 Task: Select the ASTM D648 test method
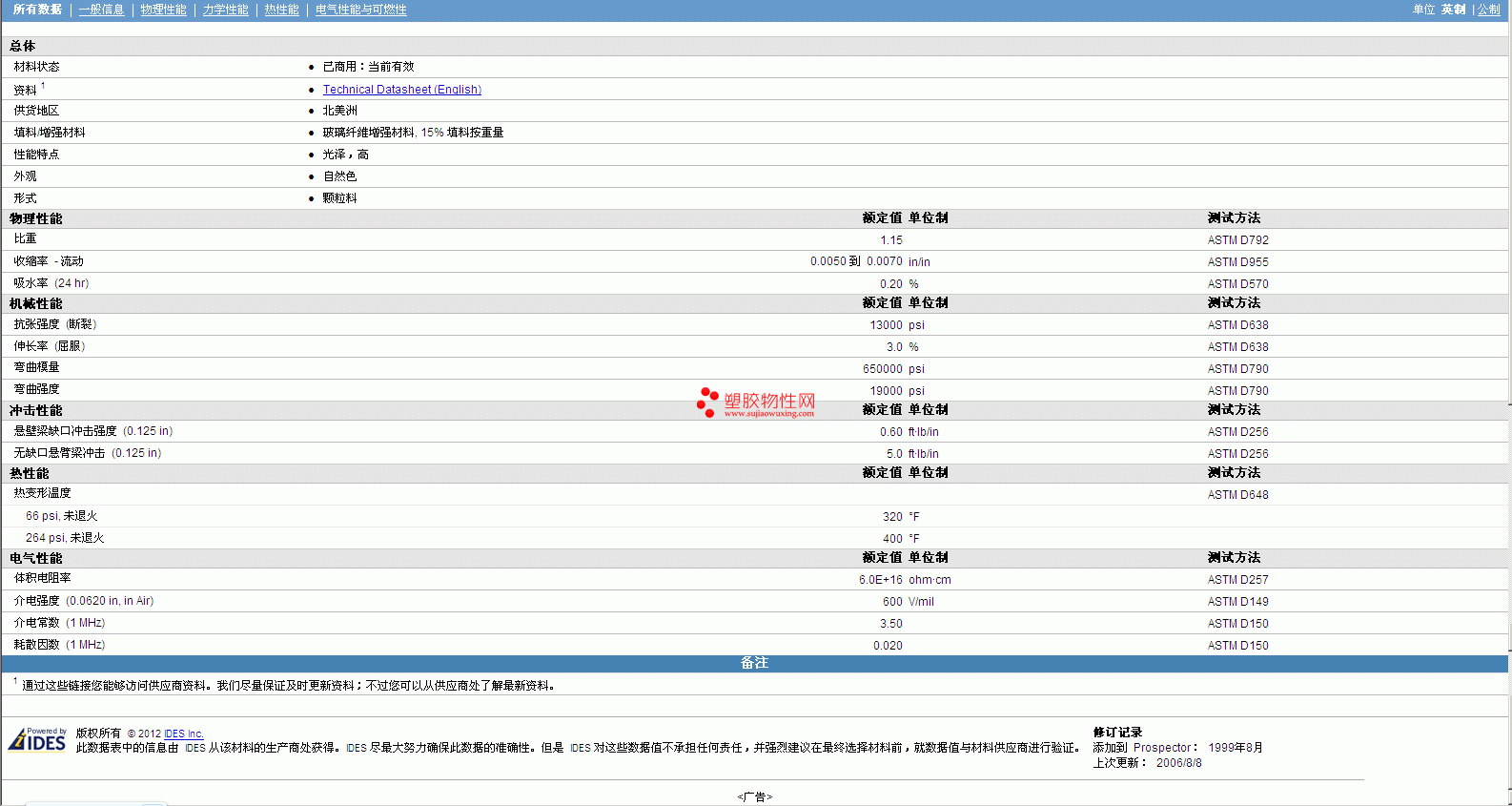click(1237, 495)
